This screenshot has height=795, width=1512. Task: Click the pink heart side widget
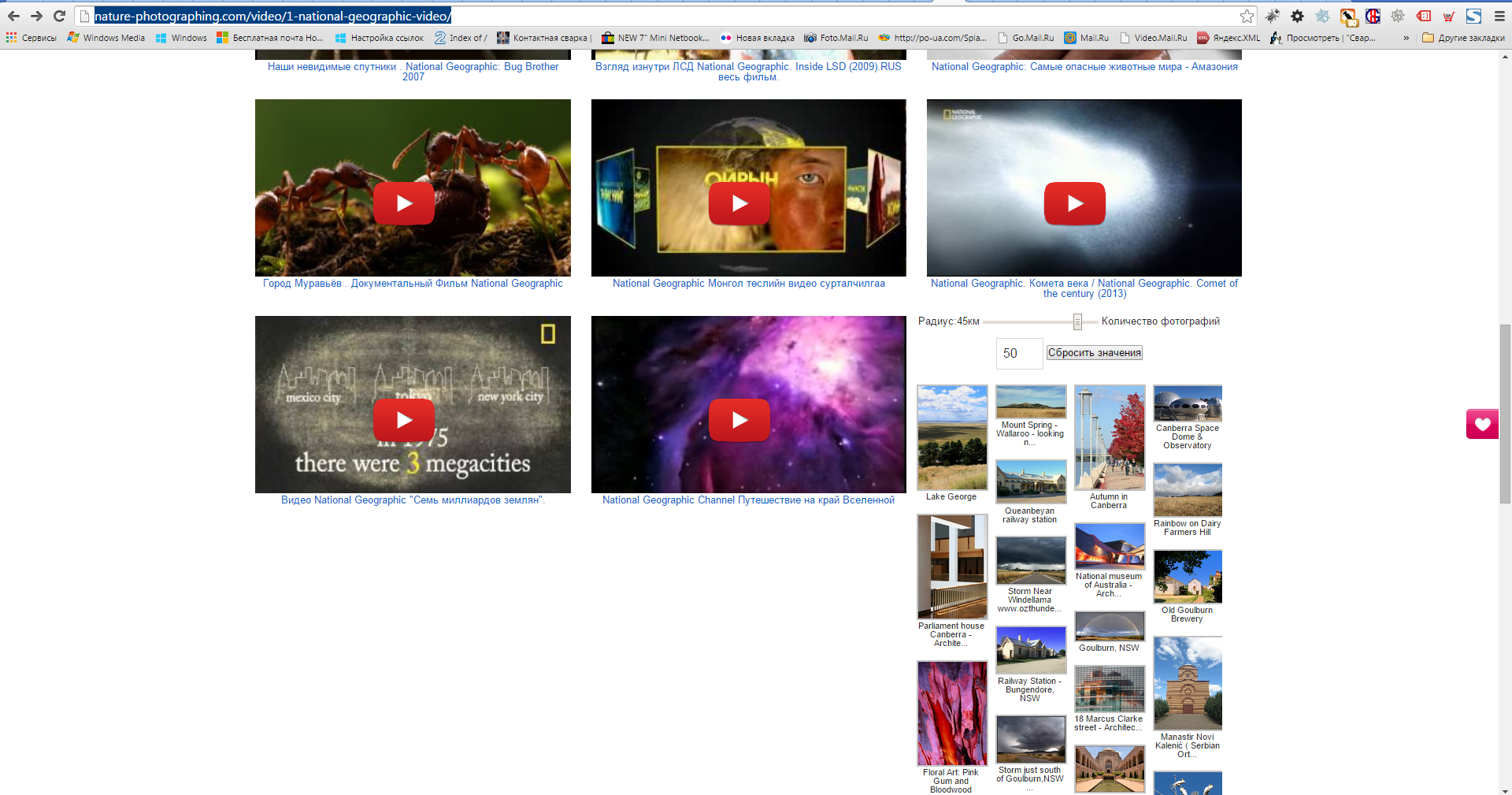pyautogui.click(x=1482, y=424)
